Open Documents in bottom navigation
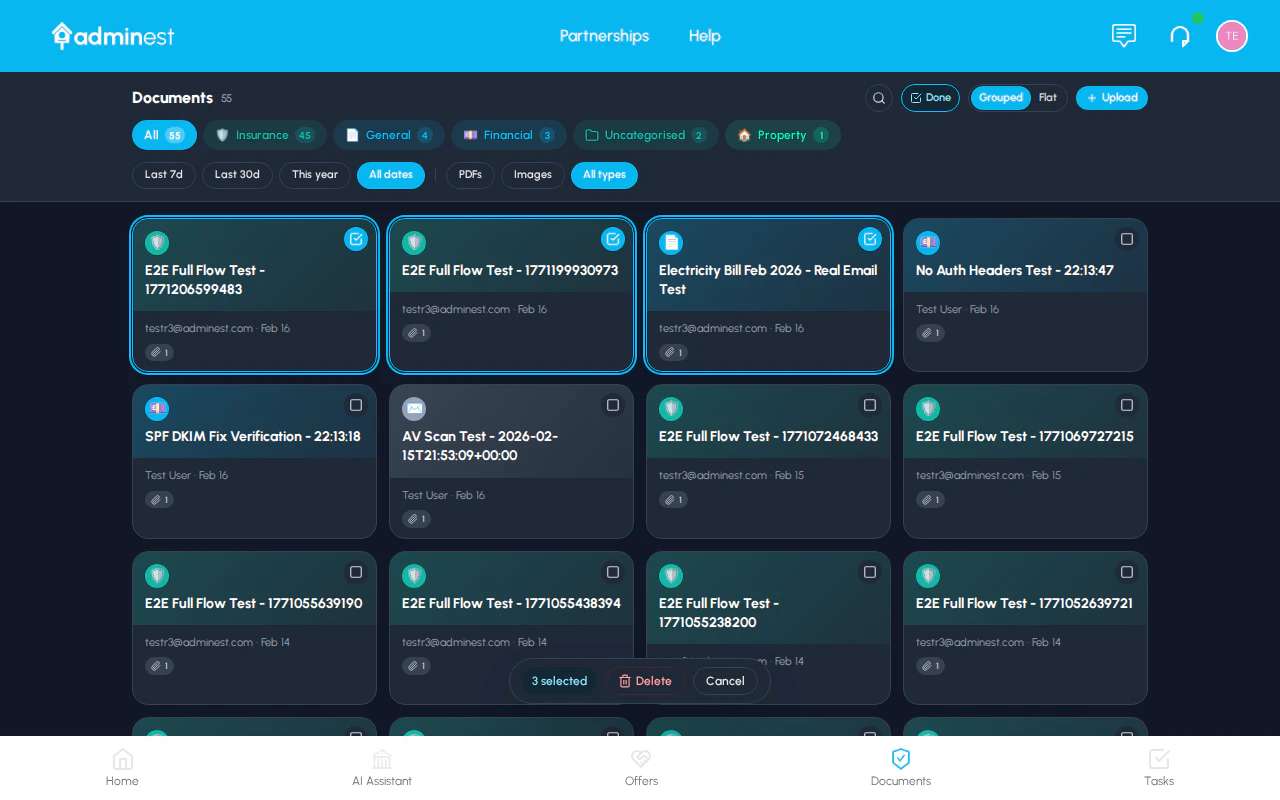The image size is (1280, 800). [x=901, y=768]
